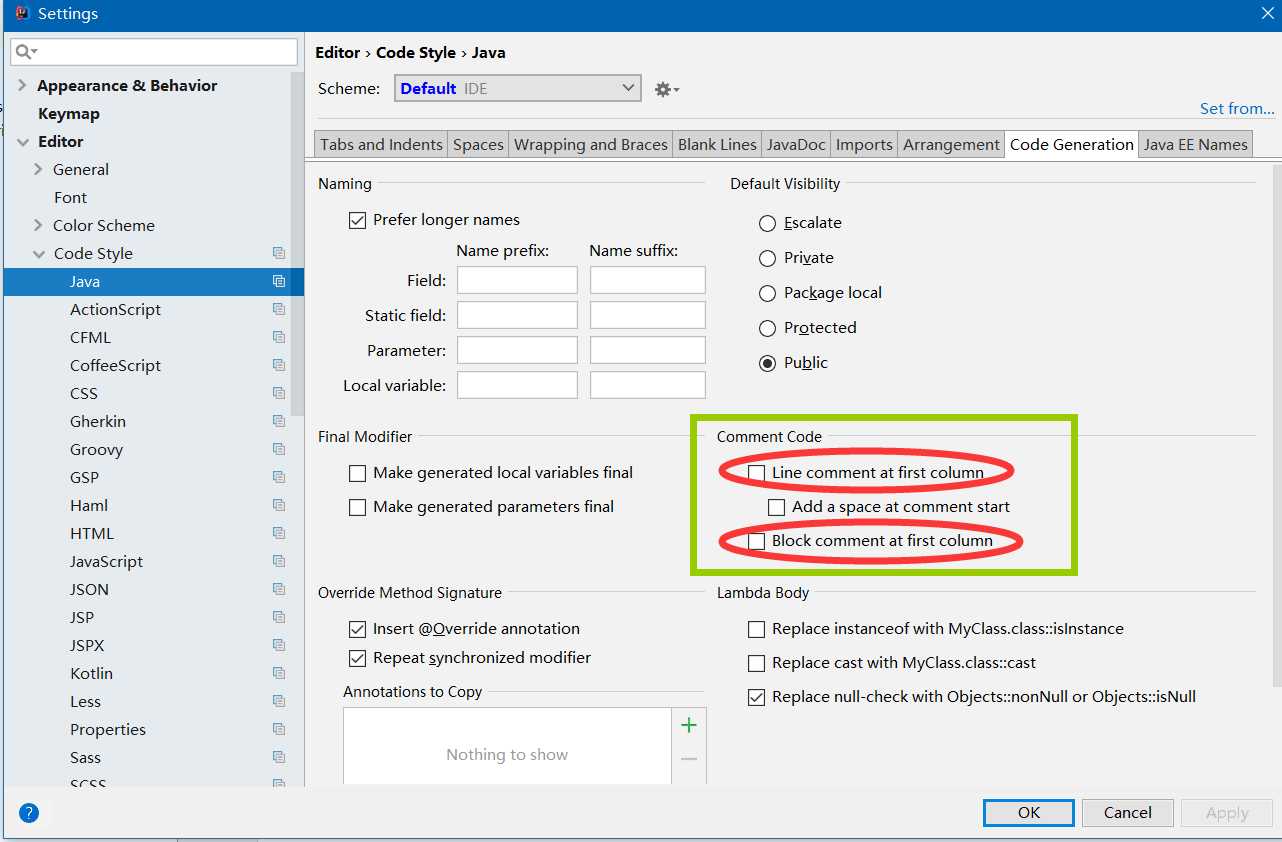
Task: Click the copy icon beside JSON
Action: click(279, 589)
